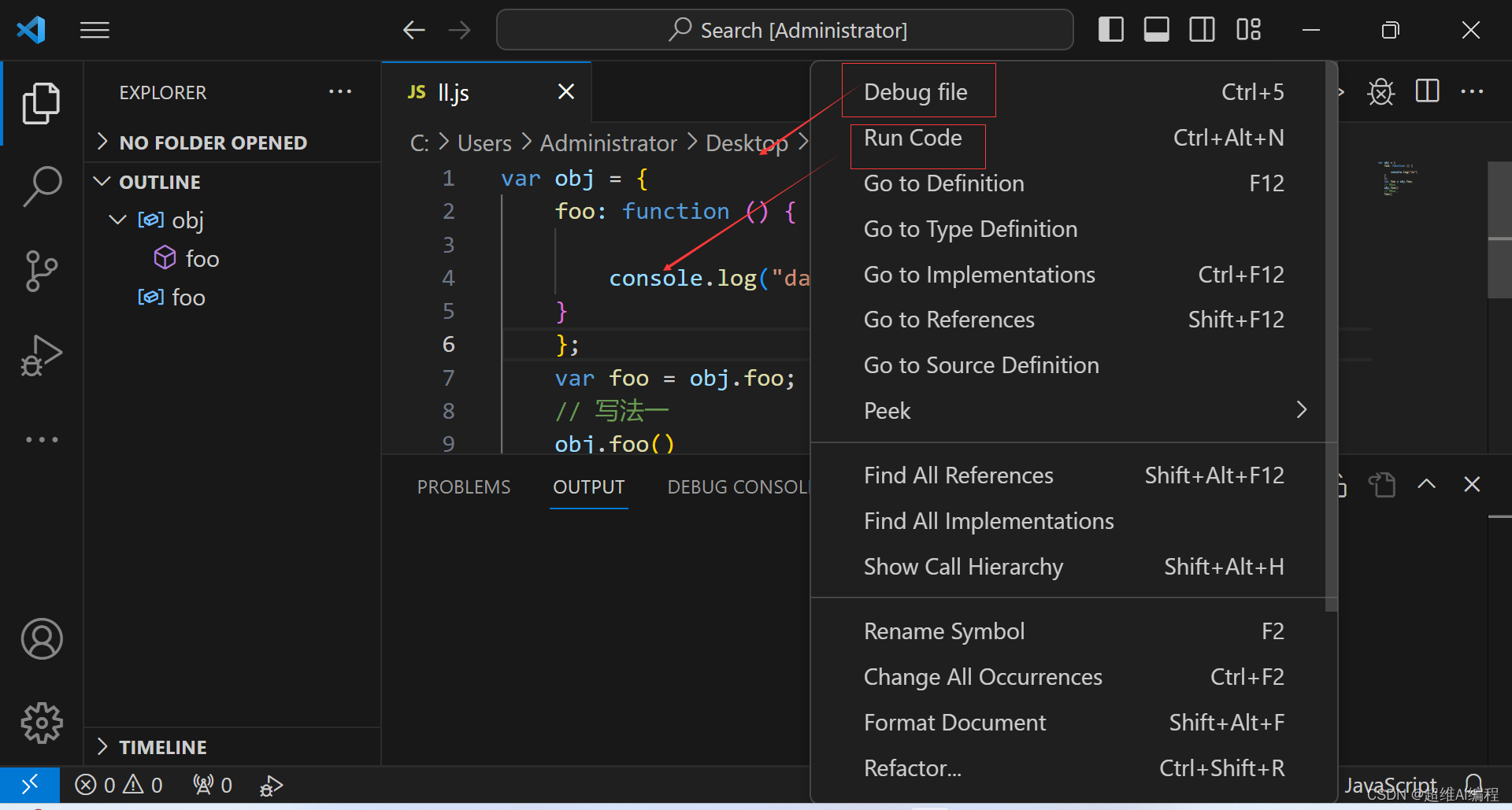Click the ports forwarded status item

(x=213, y=785)
